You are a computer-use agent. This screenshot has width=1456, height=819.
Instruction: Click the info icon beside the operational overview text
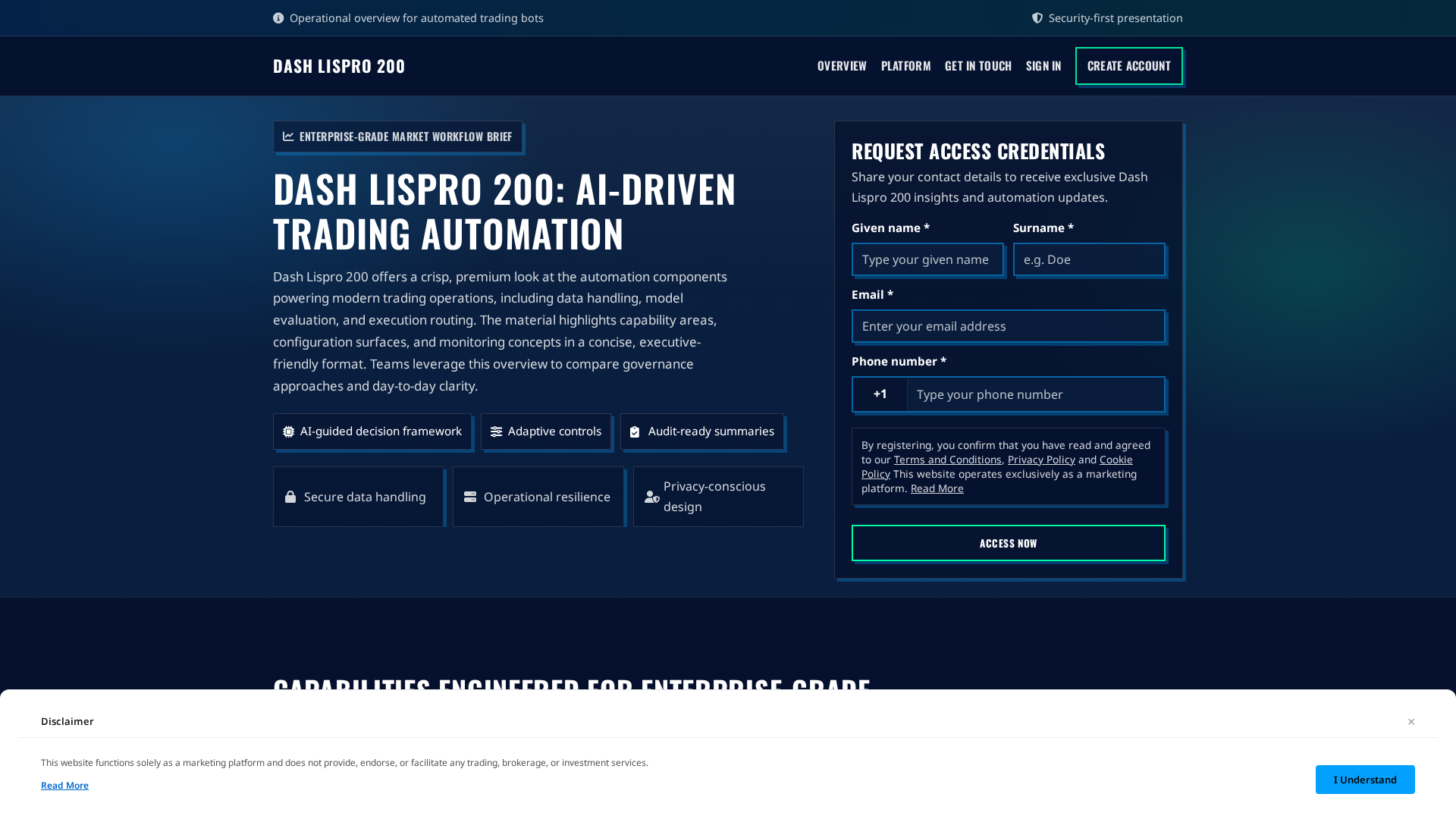(x=278, y=17)
